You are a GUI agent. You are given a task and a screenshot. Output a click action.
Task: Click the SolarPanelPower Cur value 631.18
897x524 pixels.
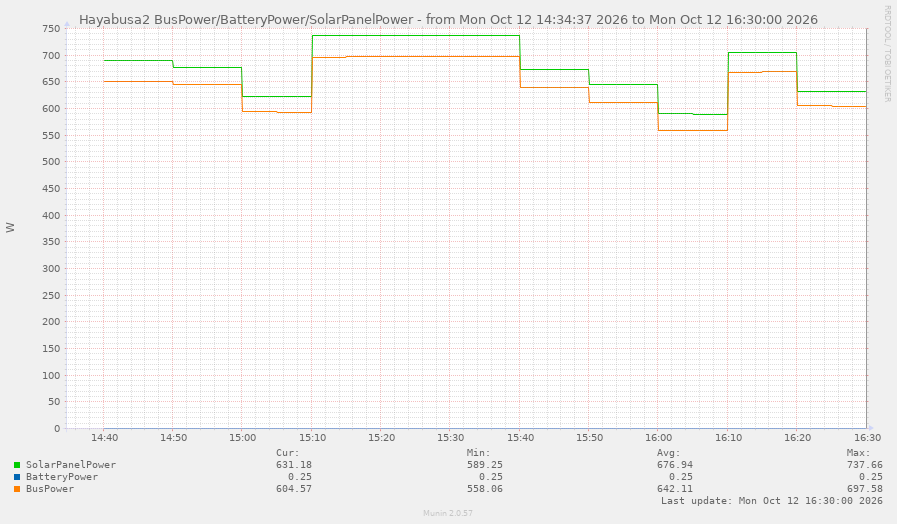pos(294,465)
